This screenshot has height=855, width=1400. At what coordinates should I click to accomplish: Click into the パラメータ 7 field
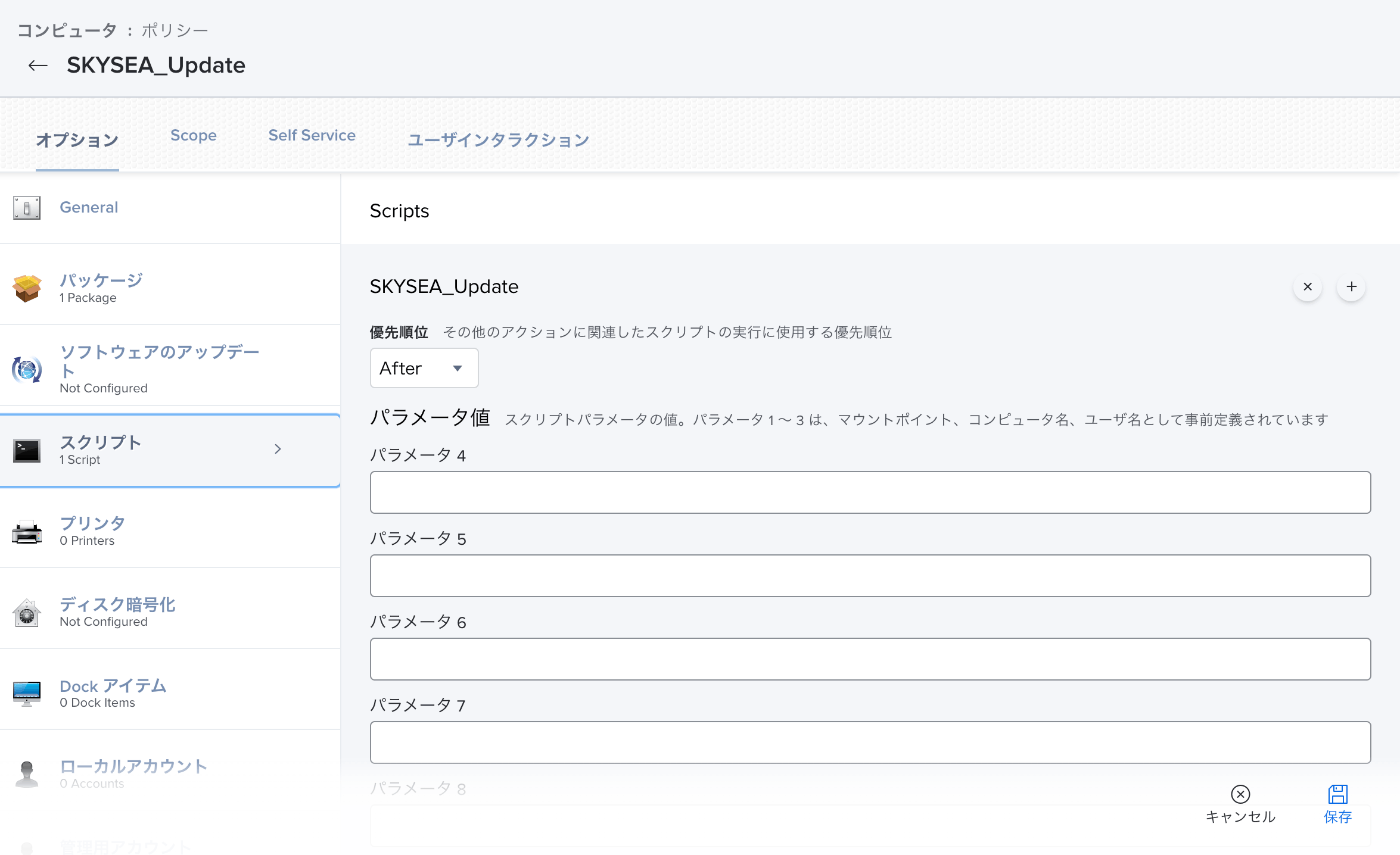[870, 742]
